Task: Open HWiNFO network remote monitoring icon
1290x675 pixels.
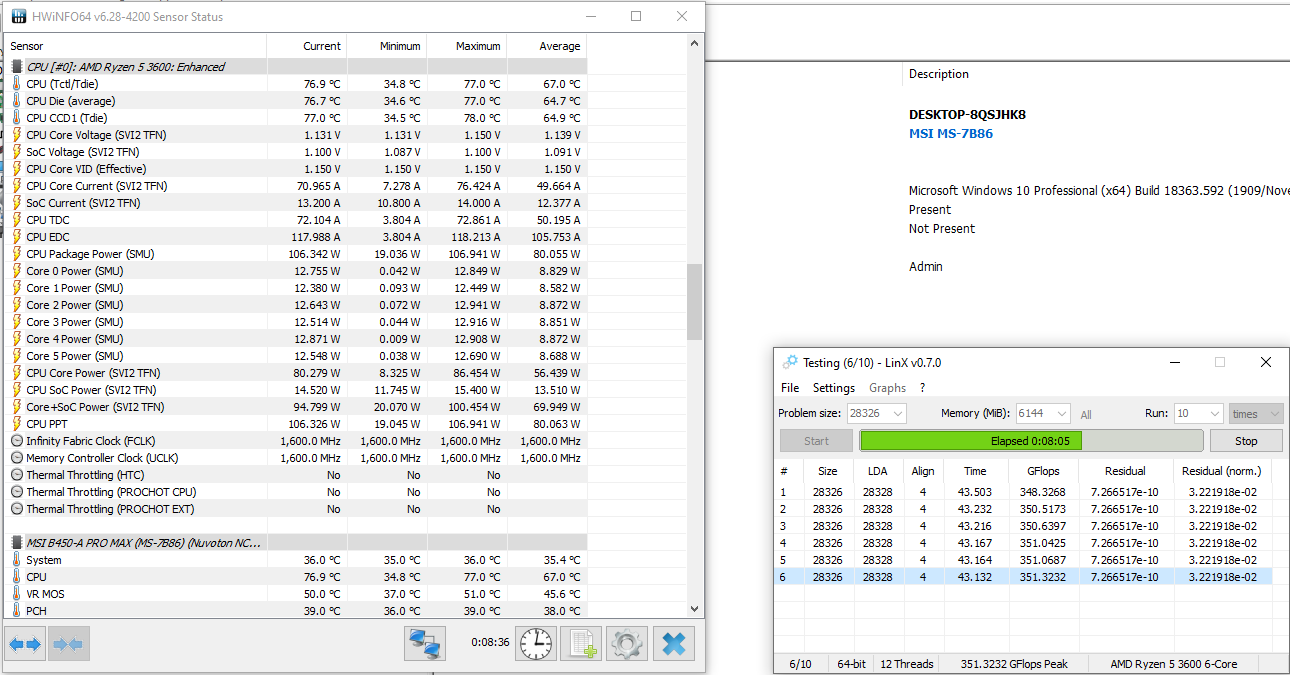Action: click(x=425, y=644)
